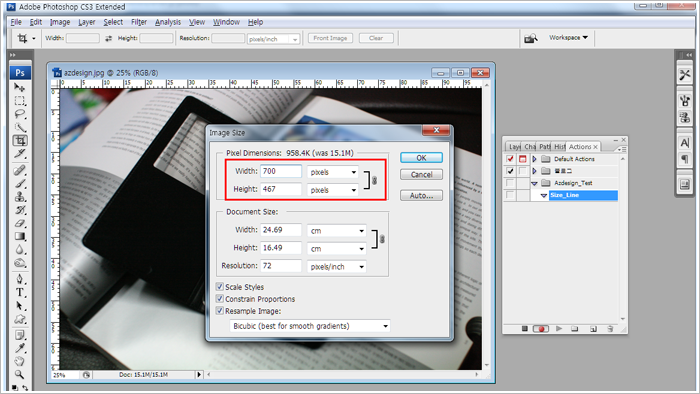Open Resolution pixels/inch dropdown in dialog
Screen dimensions: 700x394
coord(337,266)
